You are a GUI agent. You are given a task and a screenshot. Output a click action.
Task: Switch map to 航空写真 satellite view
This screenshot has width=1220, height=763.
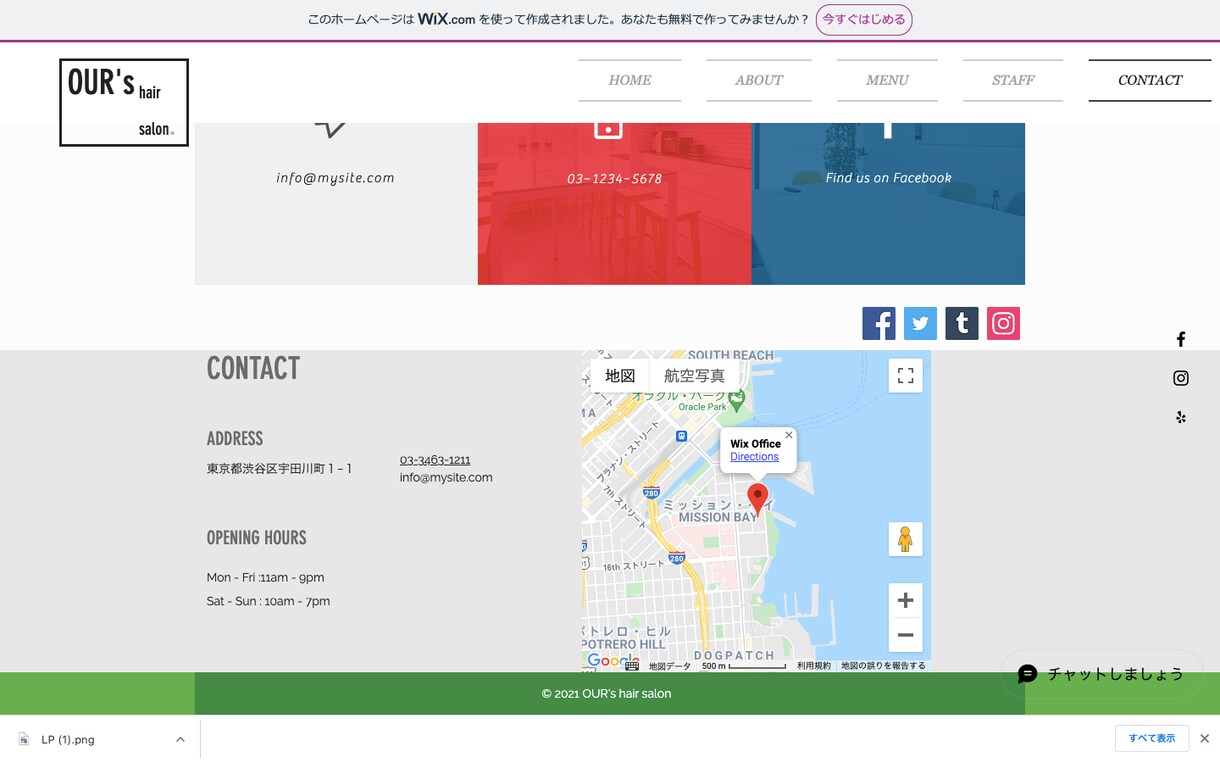[x=694, y=376]
